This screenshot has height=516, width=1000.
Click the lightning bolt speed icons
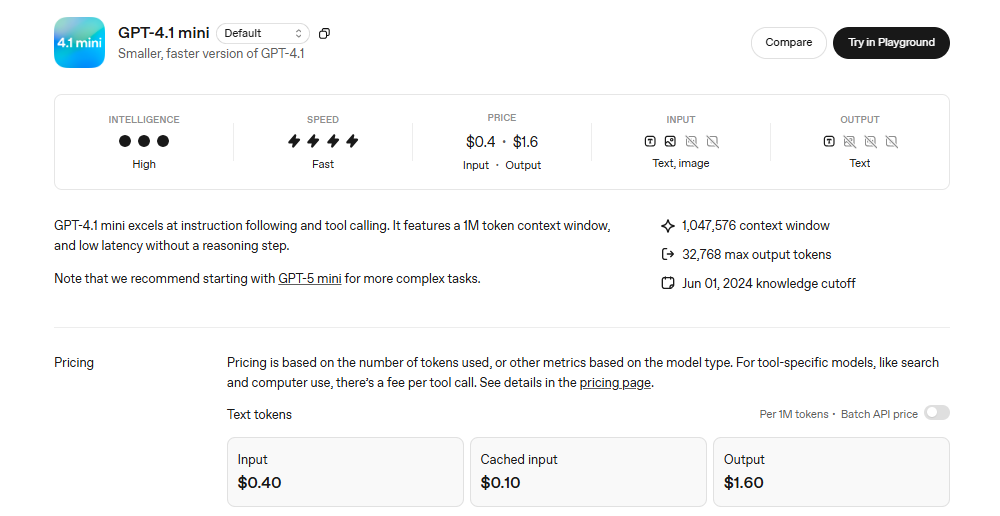323,141
